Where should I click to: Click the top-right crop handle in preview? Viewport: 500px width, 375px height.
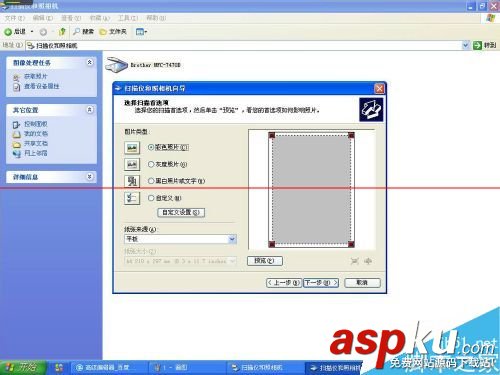tap(351, 135)
